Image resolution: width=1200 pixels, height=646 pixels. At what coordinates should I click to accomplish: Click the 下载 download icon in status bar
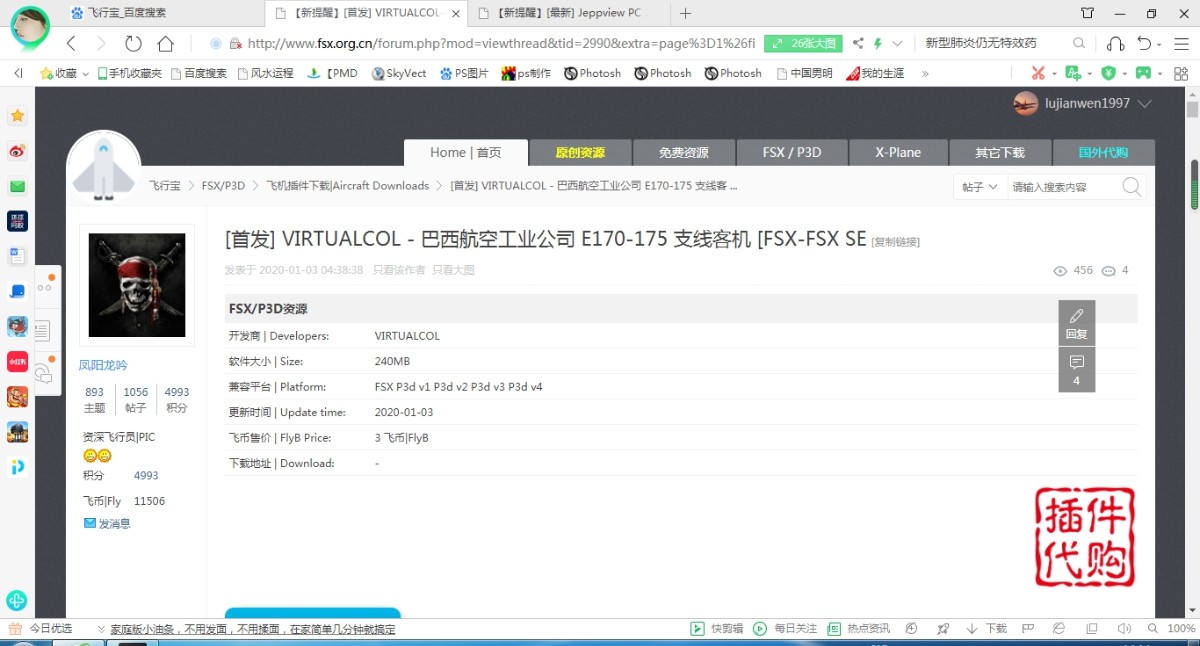[986, 629]
